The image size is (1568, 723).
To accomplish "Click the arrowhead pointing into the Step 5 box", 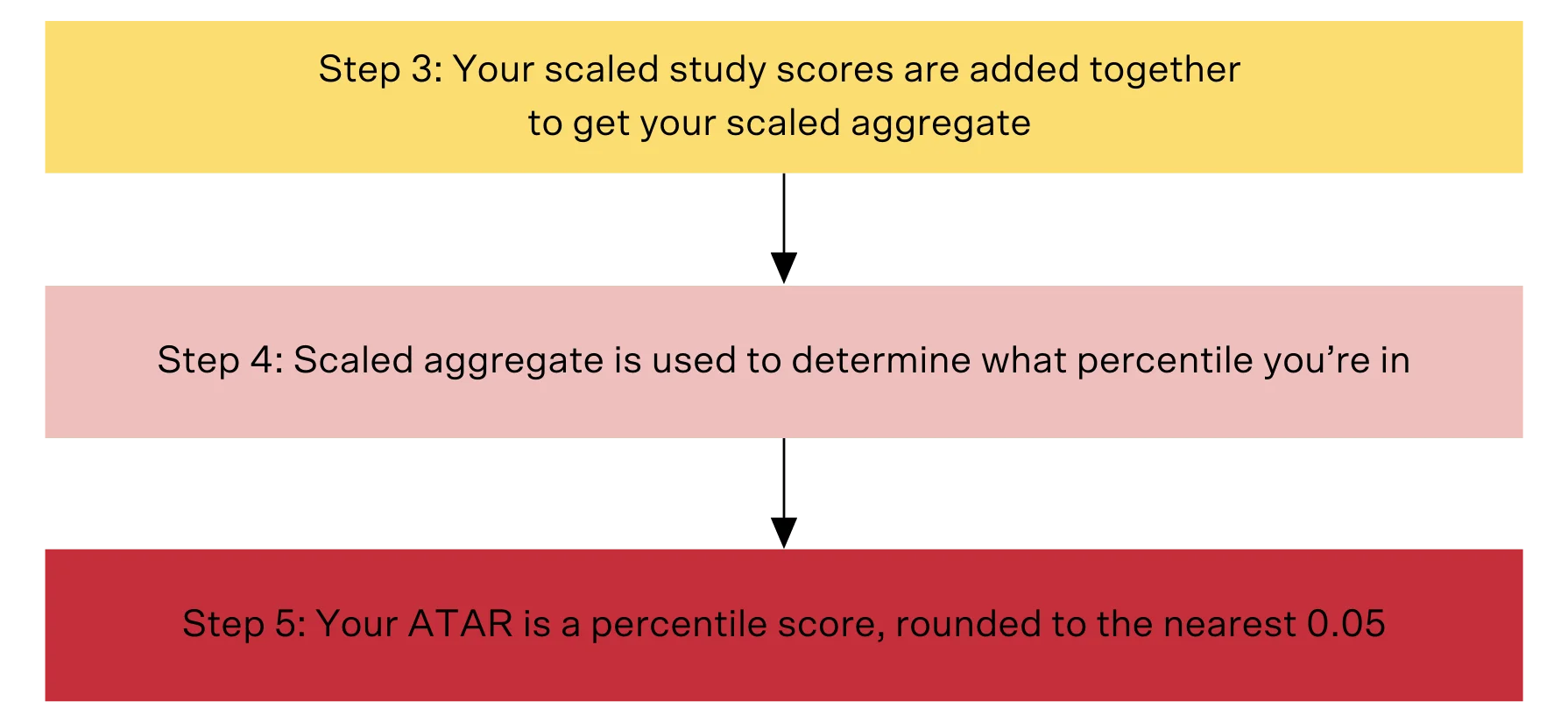I will pos(784,533).
